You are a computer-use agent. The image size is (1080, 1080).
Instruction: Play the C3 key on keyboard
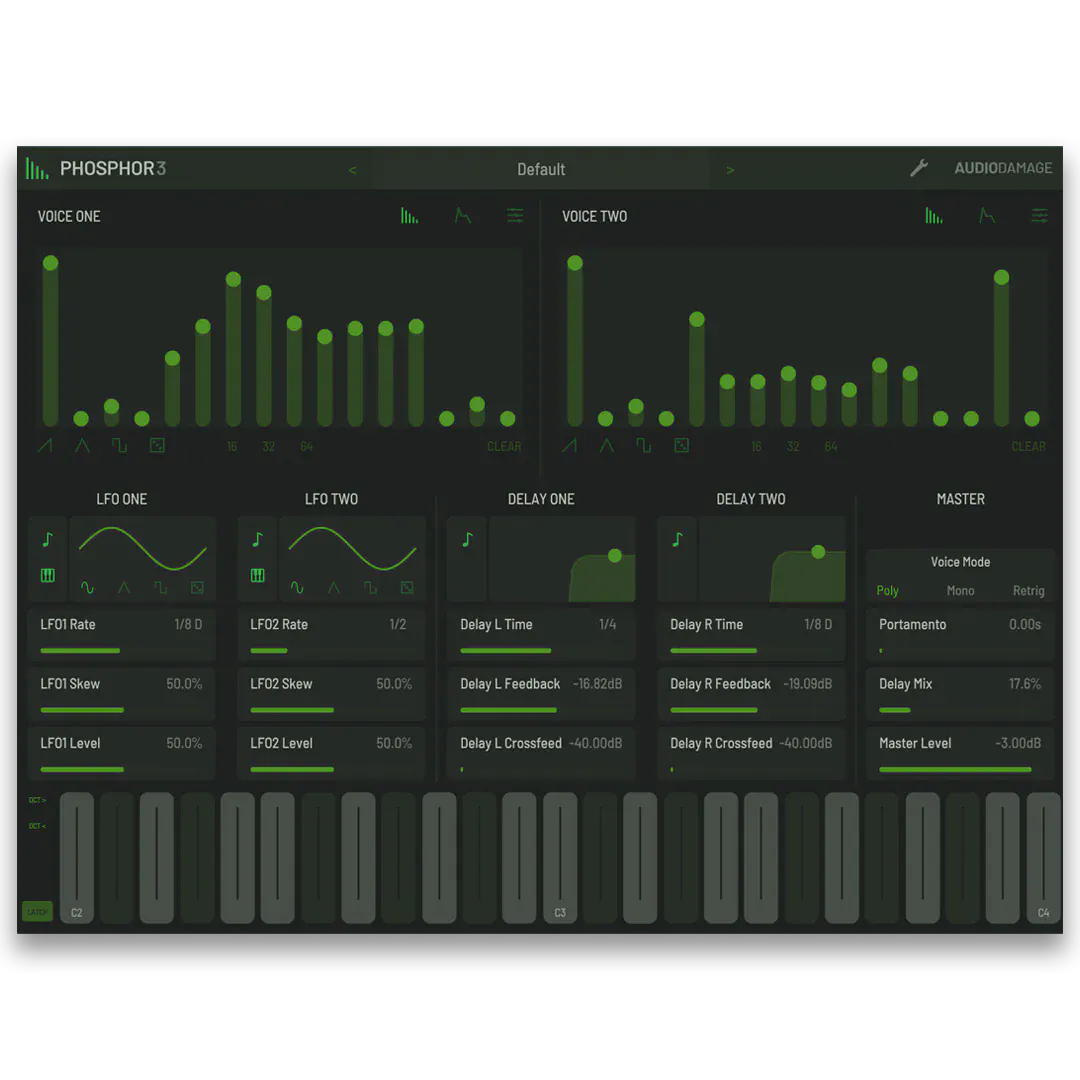(559, 860)
